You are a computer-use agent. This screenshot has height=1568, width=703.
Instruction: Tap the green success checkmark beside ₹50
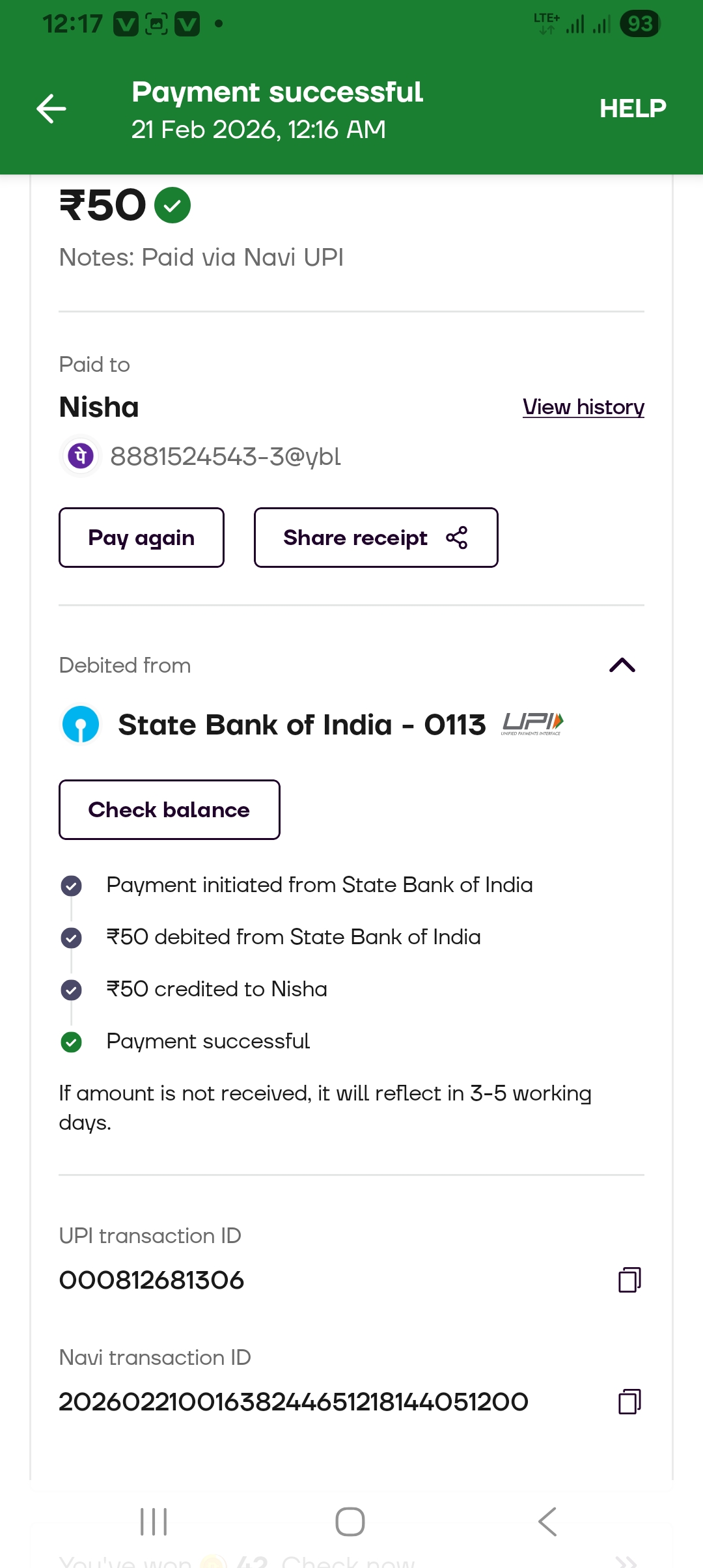[172, 205]
